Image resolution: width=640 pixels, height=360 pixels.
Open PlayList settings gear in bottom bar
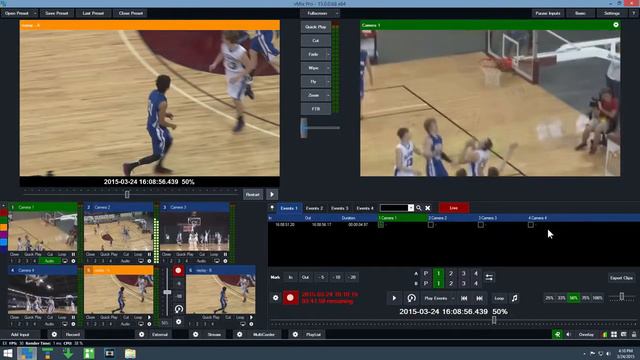(x=295, y=334)
